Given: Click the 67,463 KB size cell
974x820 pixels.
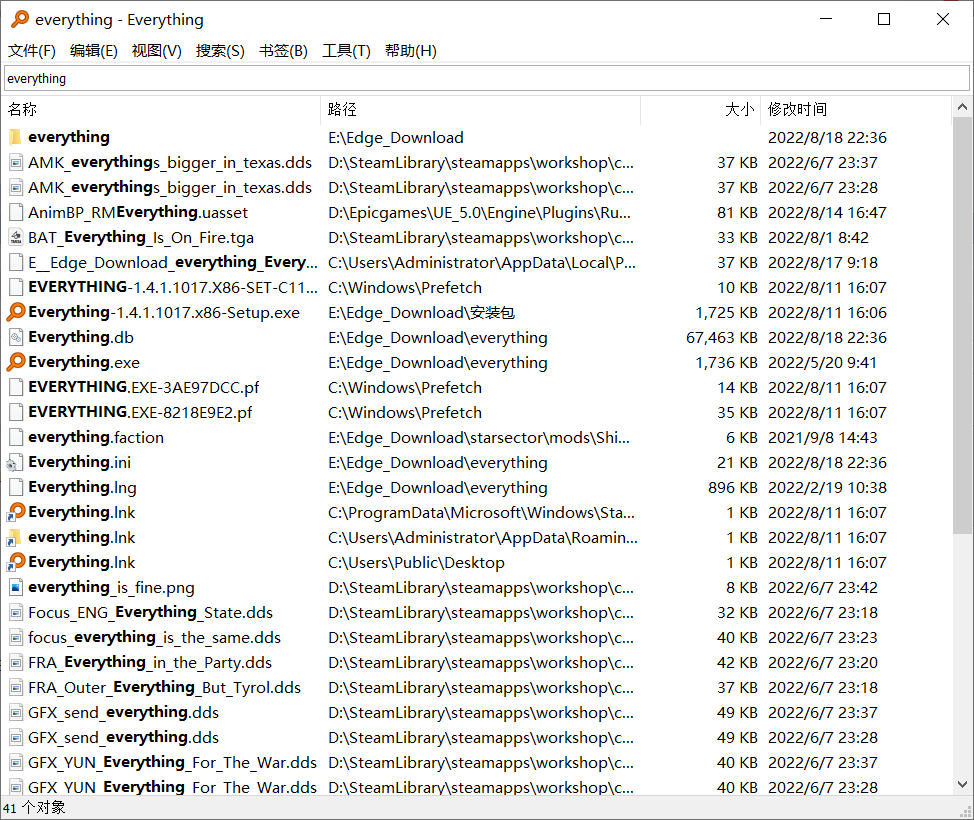Looking at the screenshot, I should click(721, 338).
